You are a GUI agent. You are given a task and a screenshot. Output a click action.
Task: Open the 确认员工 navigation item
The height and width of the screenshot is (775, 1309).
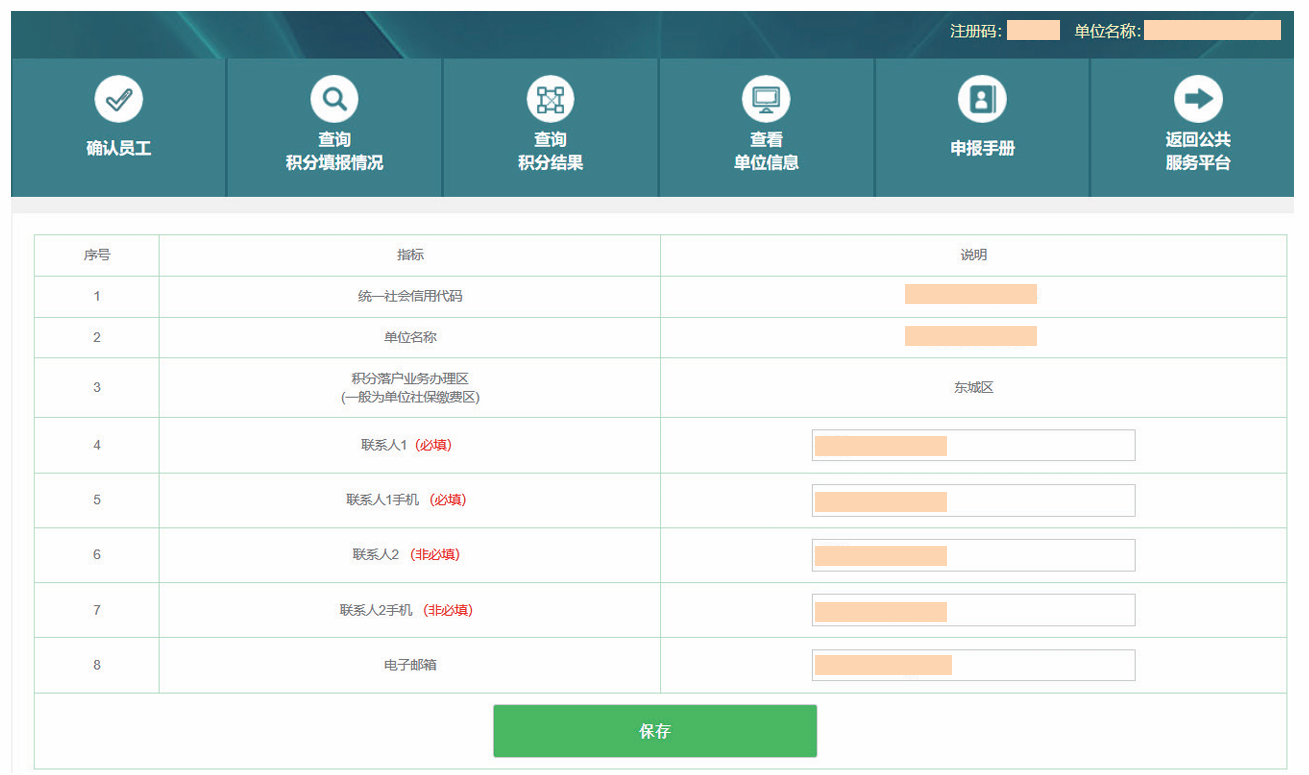click(119, 128)
